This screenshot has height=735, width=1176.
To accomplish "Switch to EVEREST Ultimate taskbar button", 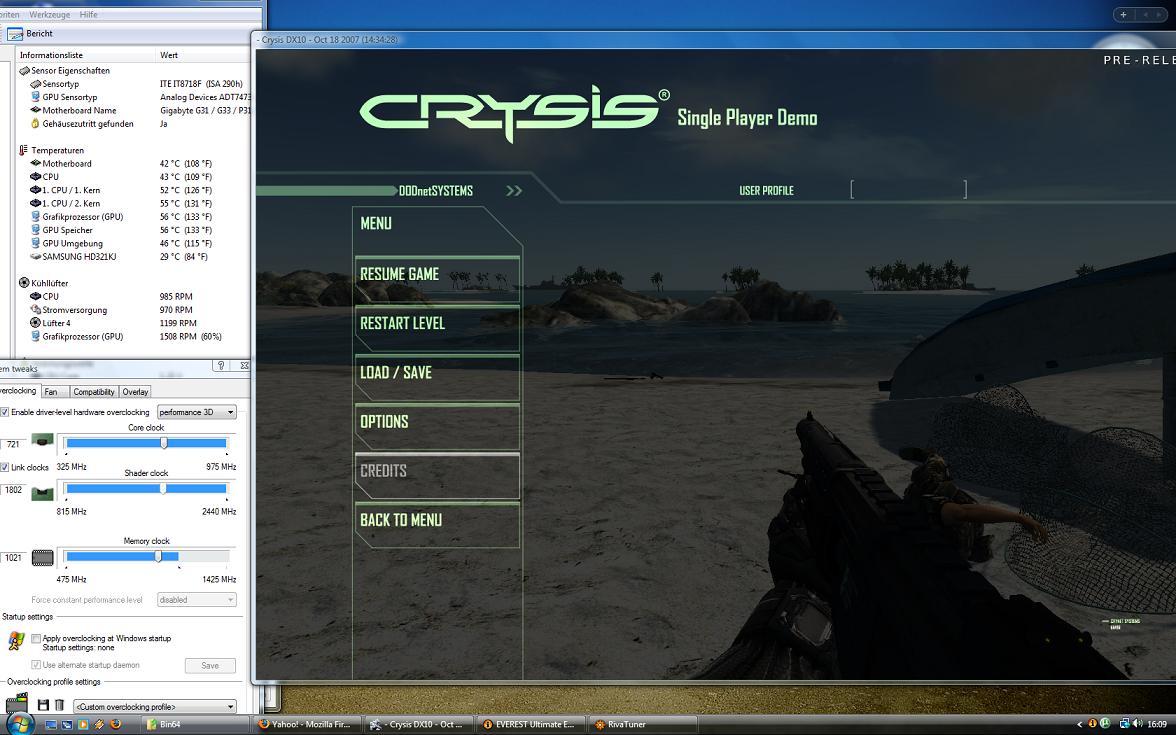I will click(x=530, y=724).
